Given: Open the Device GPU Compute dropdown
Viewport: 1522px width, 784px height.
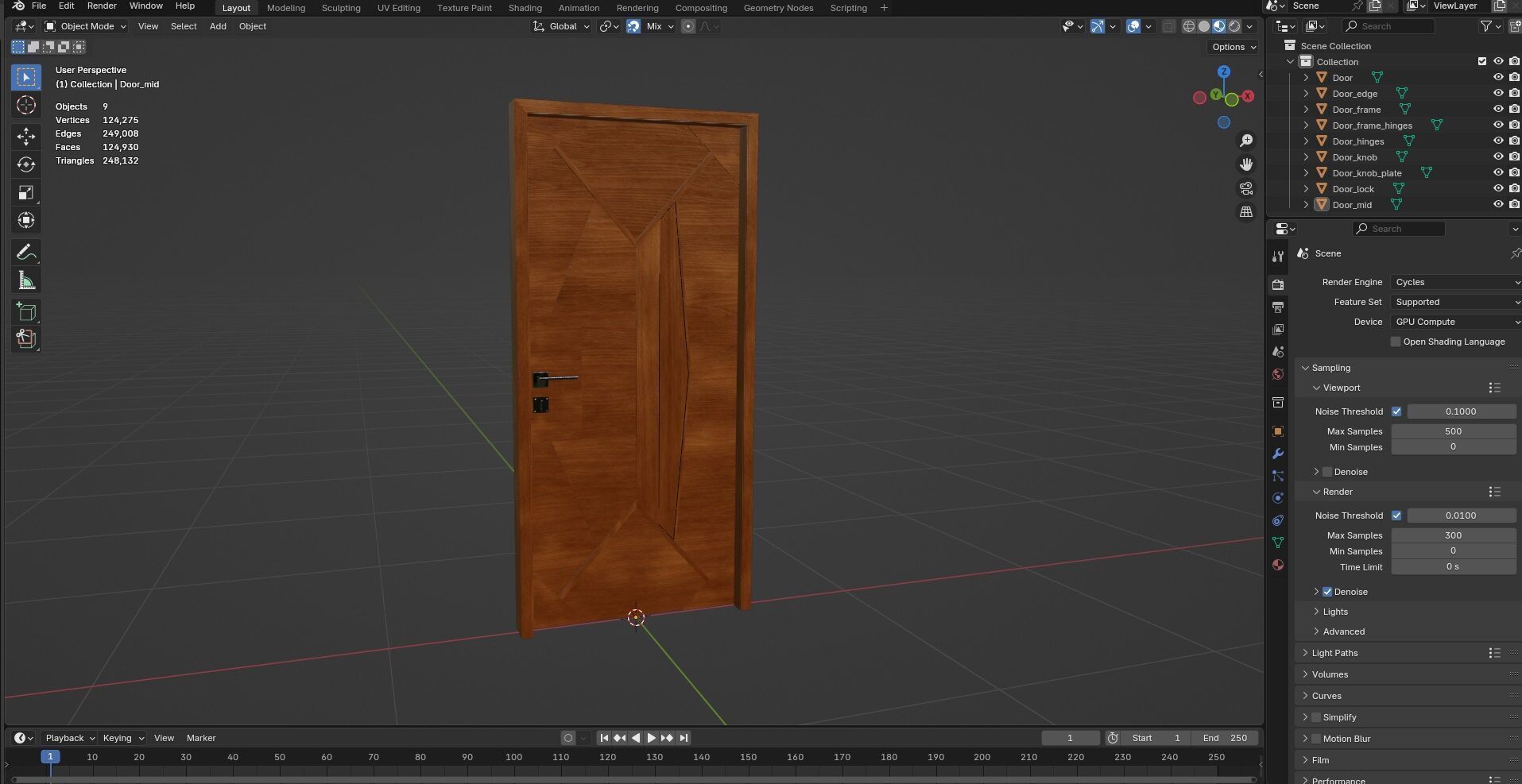Looking at the screenshot, I should click(1456, 322).
